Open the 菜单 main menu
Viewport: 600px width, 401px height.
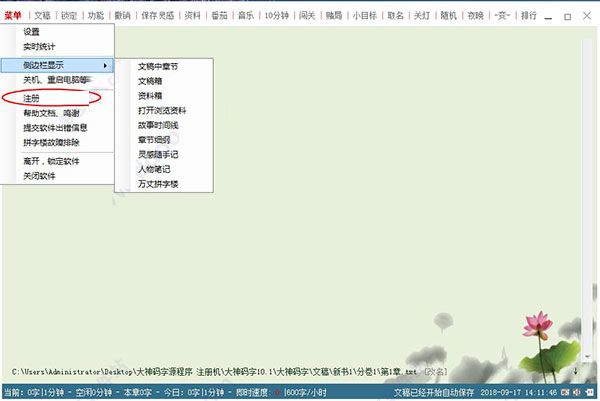13,16
